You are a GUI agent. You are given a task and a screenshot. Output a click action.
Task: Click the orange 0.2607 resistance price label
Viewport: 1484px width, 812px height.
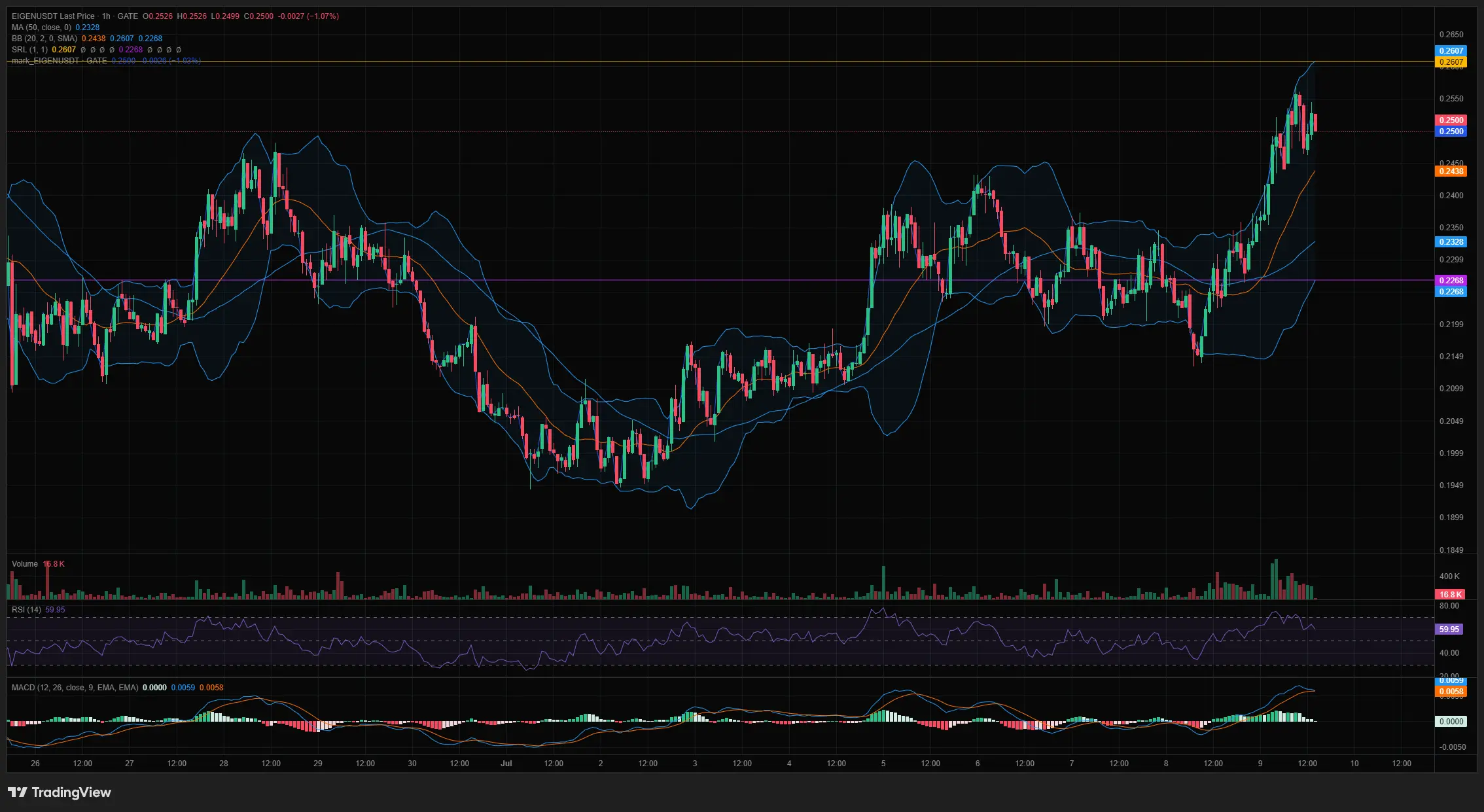[1451, 62]
